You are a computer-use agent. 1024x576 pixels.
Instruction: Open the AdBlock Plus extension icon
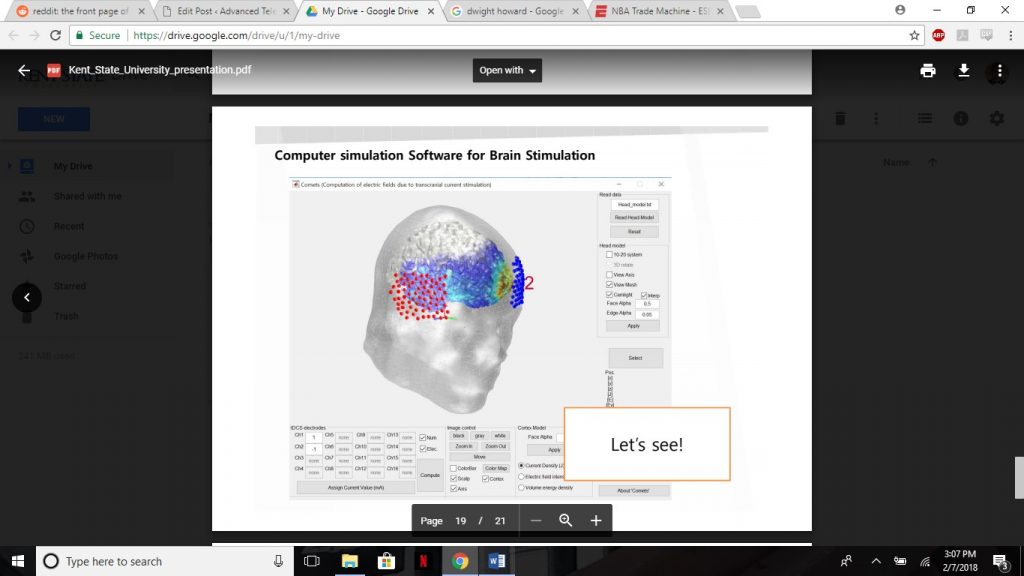tap(938, 35)
